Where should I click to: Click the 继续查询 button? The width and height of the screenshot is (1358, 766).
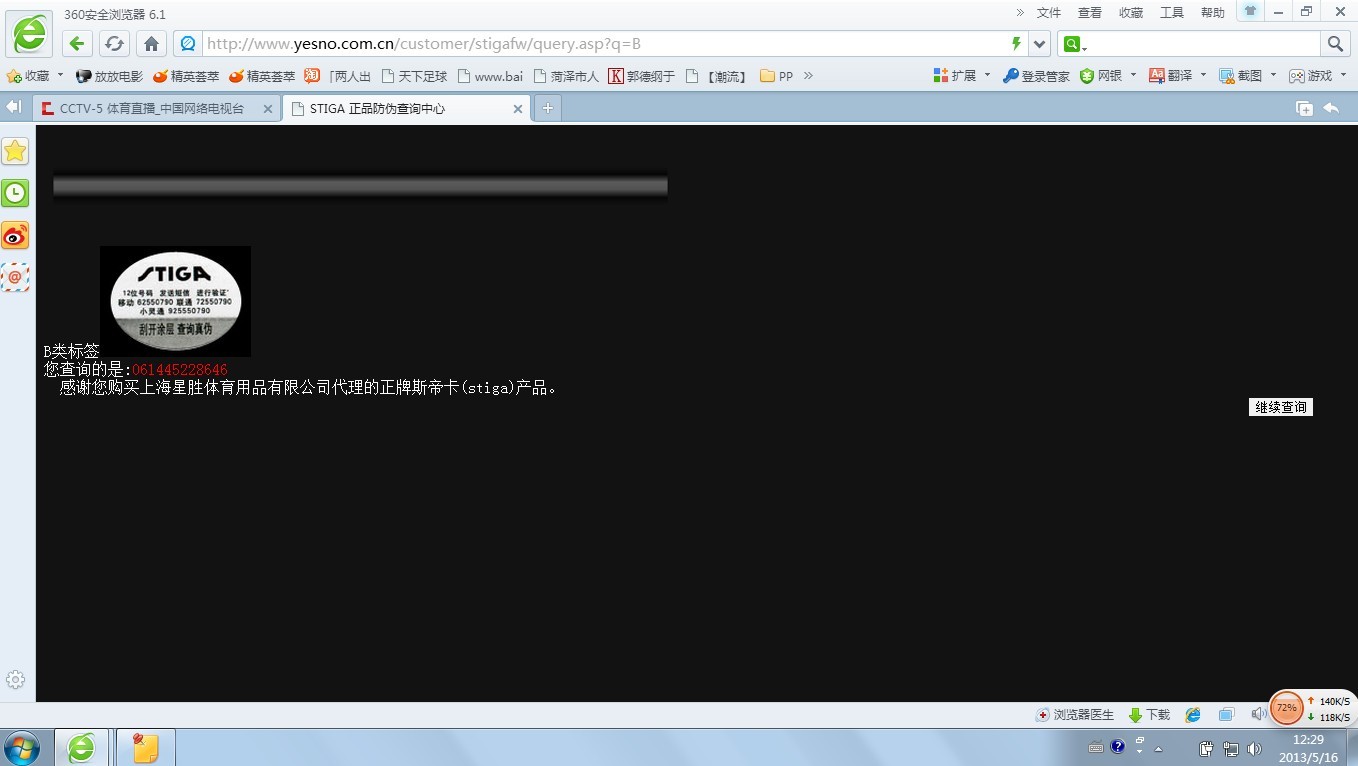pos(1280,407)
